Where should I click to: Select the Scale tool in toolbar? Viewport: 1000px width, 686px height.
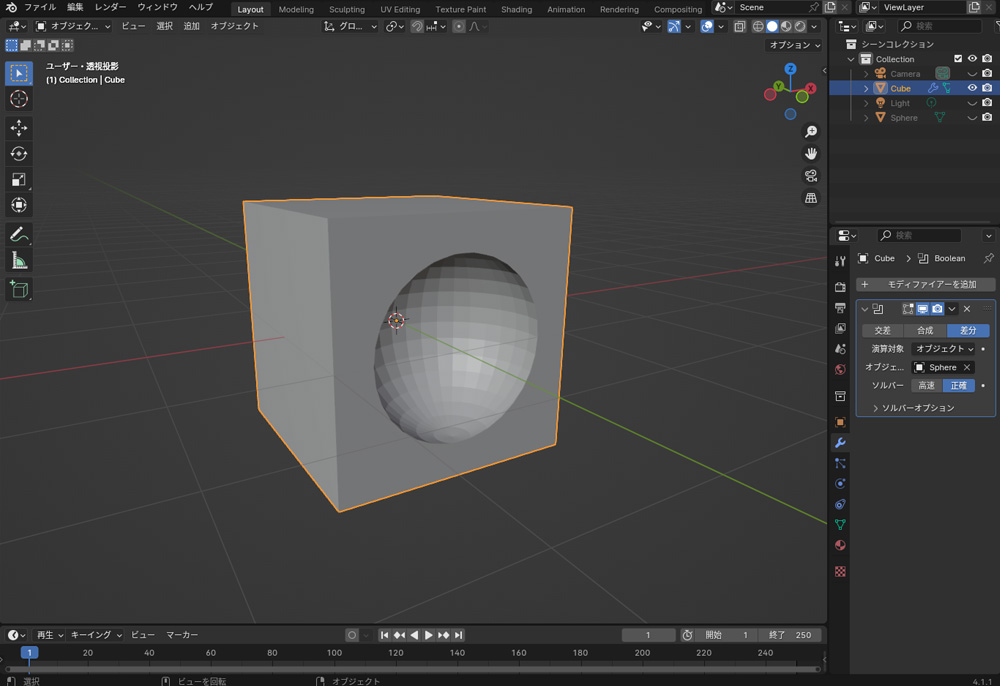tap(18, 180)
